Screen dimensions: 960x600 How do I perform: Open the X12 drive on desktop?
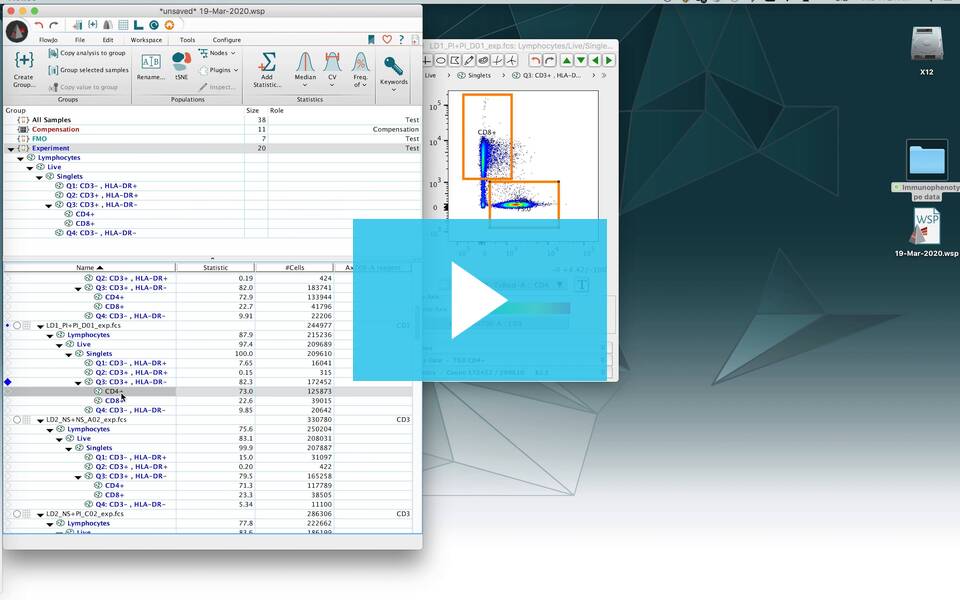(926, 50)
